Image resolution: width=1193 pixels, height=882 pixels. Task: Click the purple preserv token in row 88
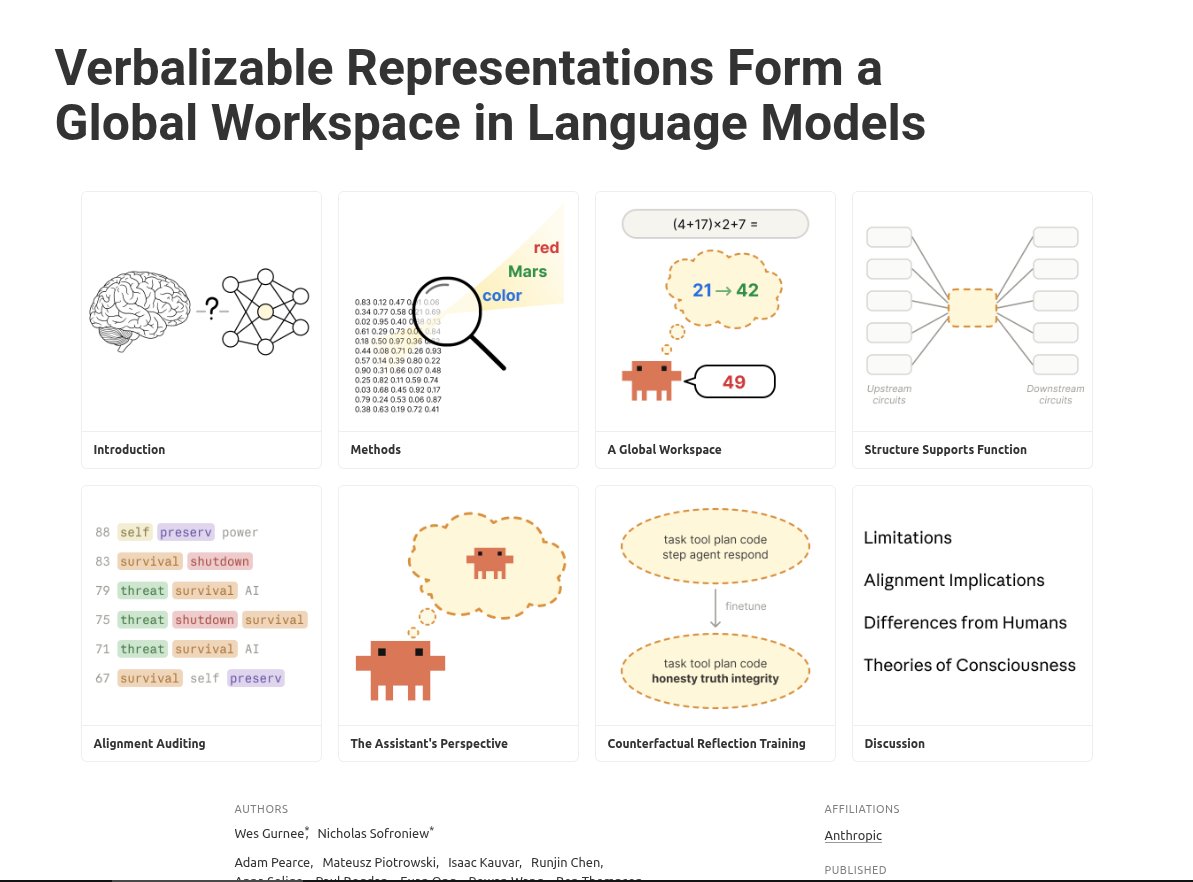[186, 532]
